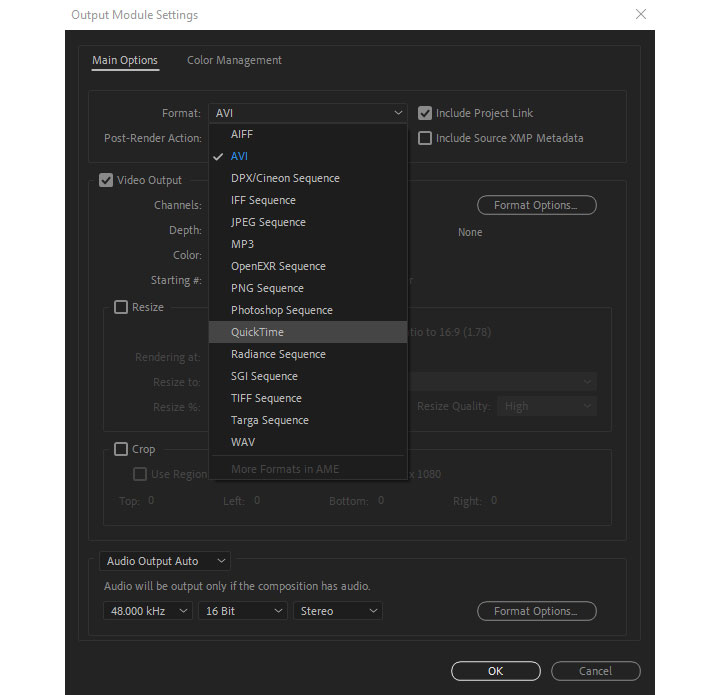Viewport: 720px width, 695px height.
Task: Open the Audio Output Auto dropdown
Action: [166, 561]
